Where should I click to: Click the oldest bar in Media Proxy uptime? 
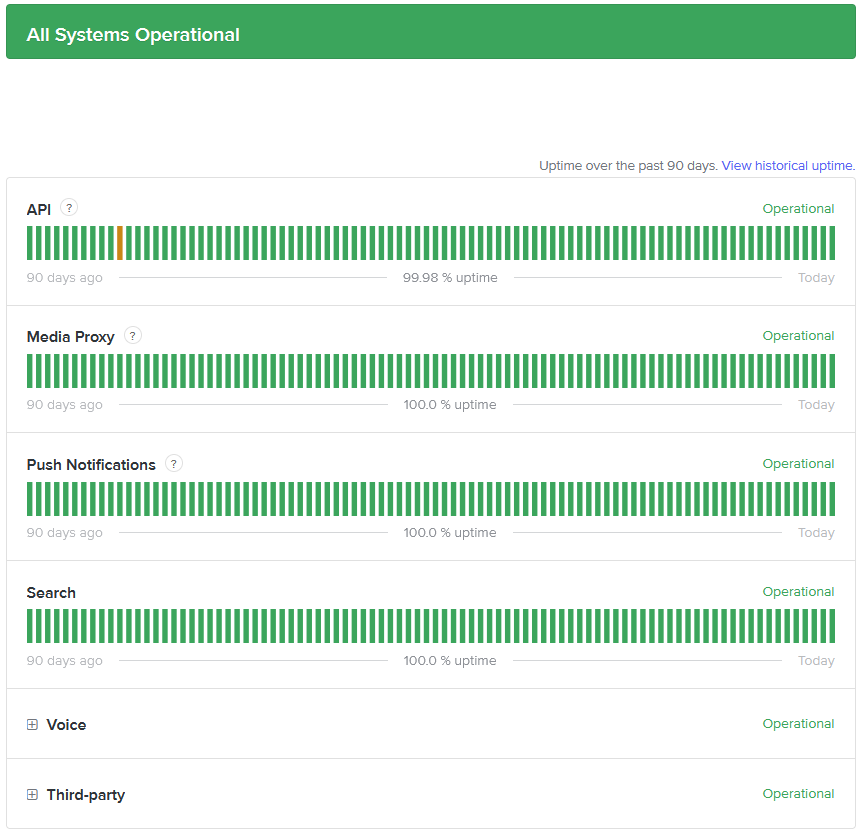(x=30, y=371)
